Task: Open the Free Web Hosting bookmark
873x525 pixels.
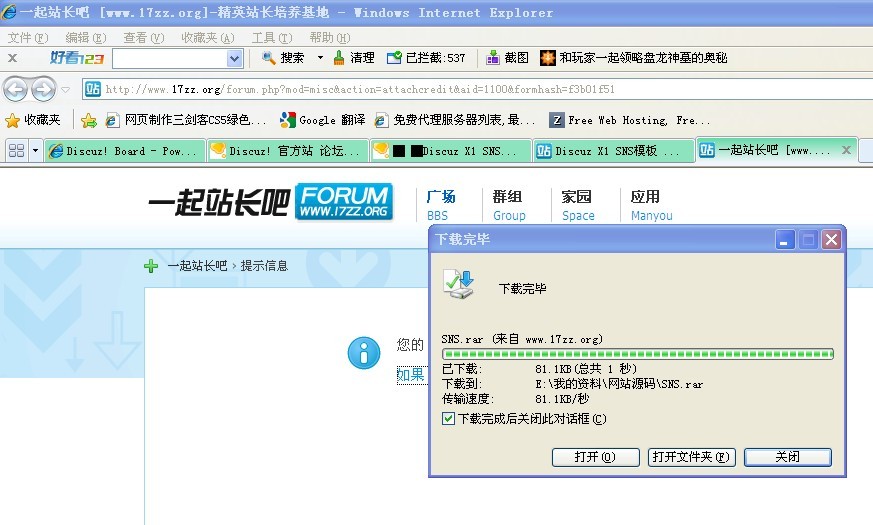Action: [630, 120]
